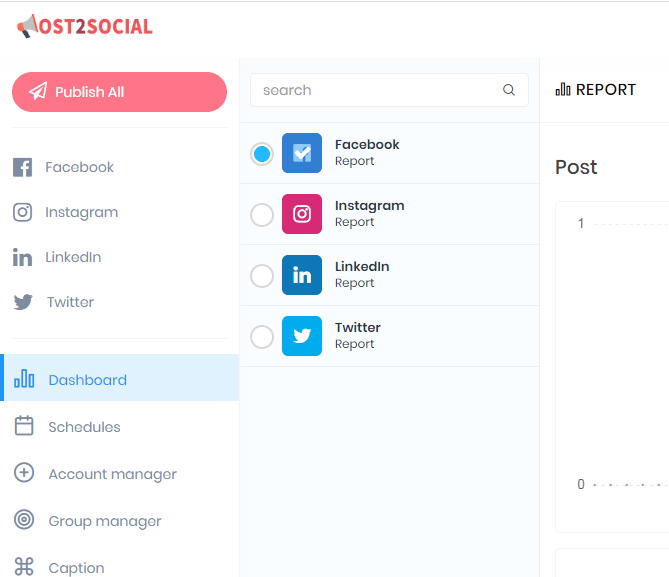Click the pink Instagram report tile icon
This screenshot has width=669, height=577.
(x=302, y=214)
